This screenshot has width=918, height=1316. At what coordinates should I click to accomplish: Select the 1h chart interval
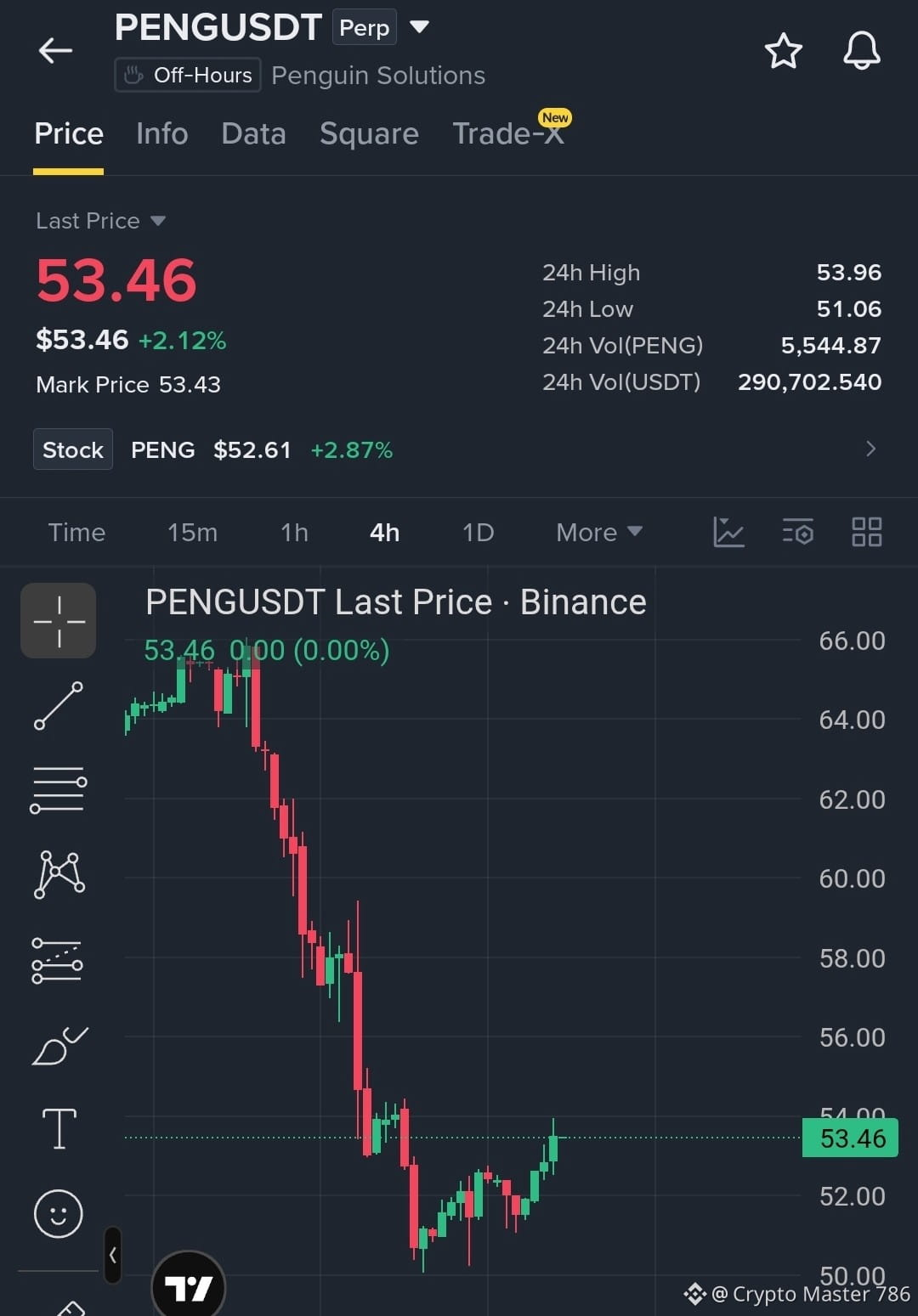[x=294, y=533]
